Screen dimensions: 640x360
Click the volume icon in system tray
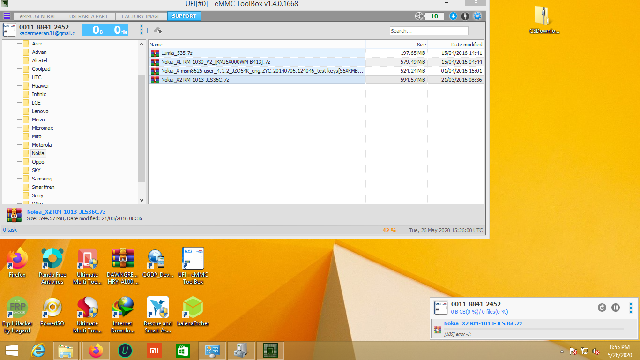click(596, 351)
